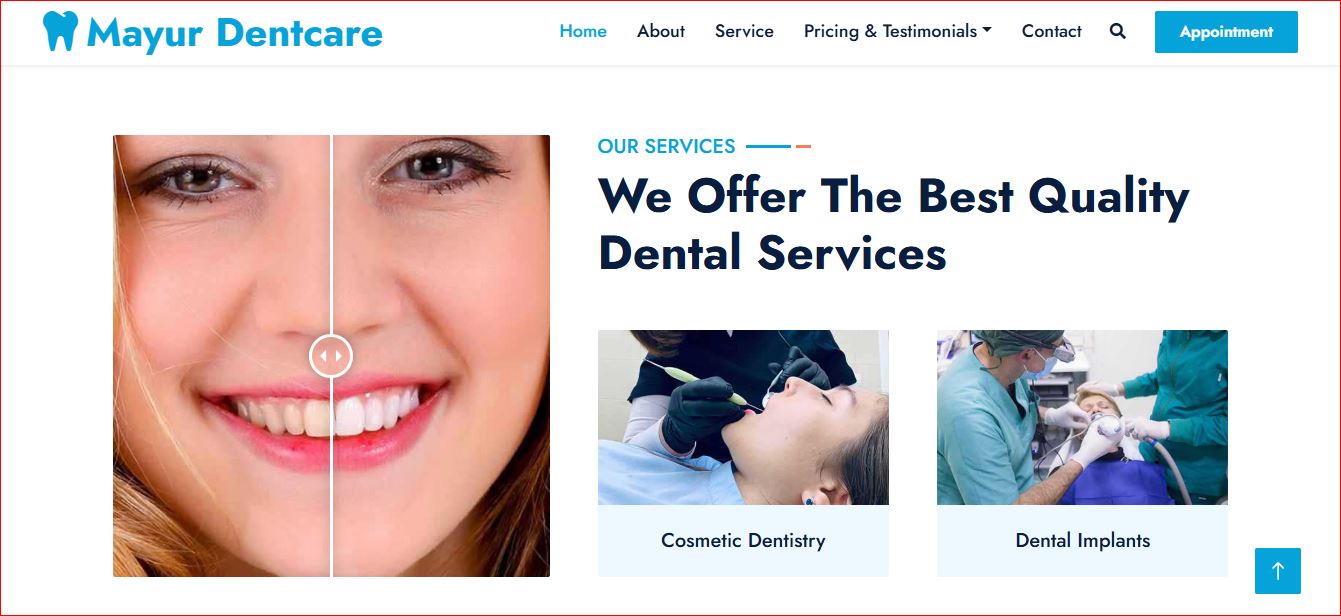Click the before-after slider handle

click(x=331, y=355)
